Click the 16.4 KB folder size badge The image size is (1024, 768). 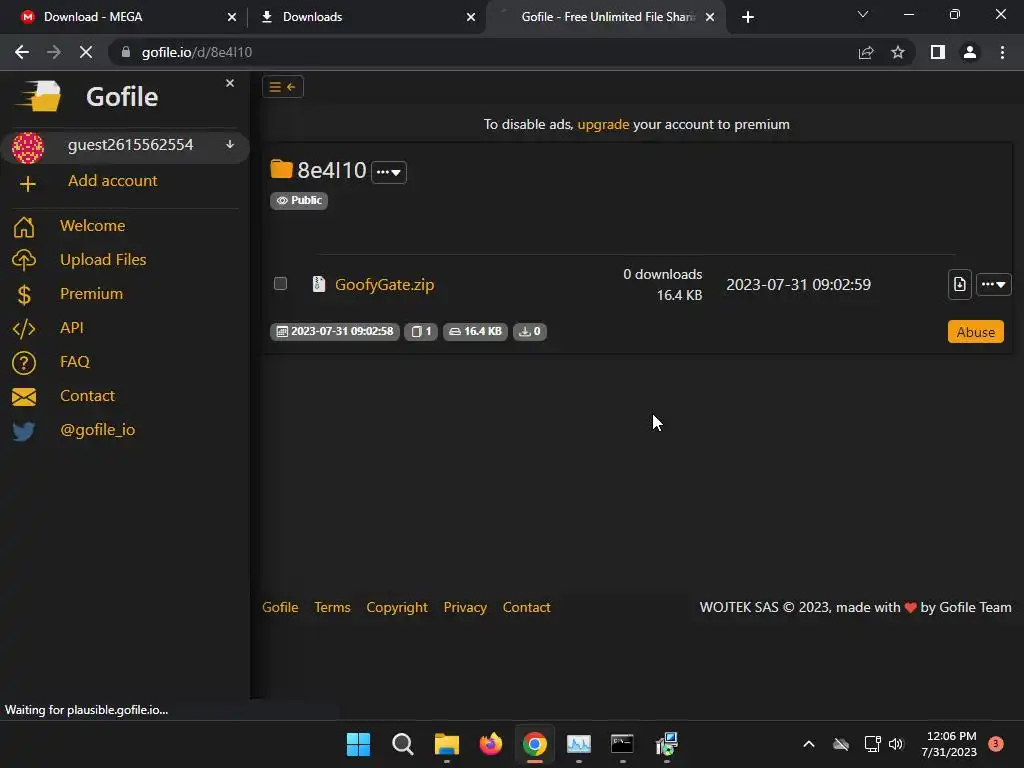coord(475,332)
